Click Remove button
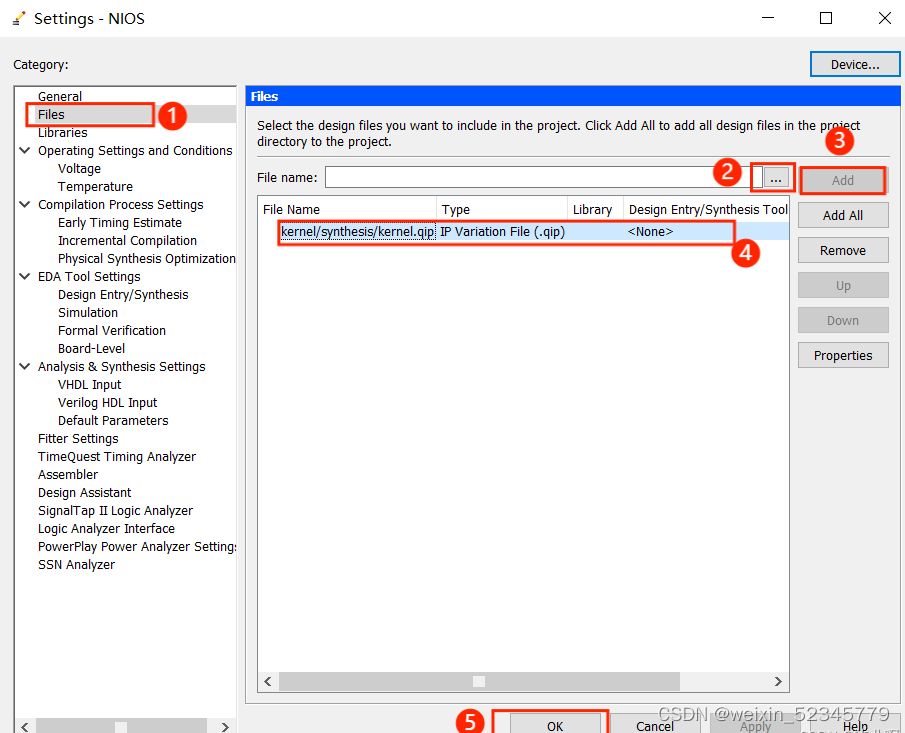Viewport: 905px width, 733px height. coord(843,250)
